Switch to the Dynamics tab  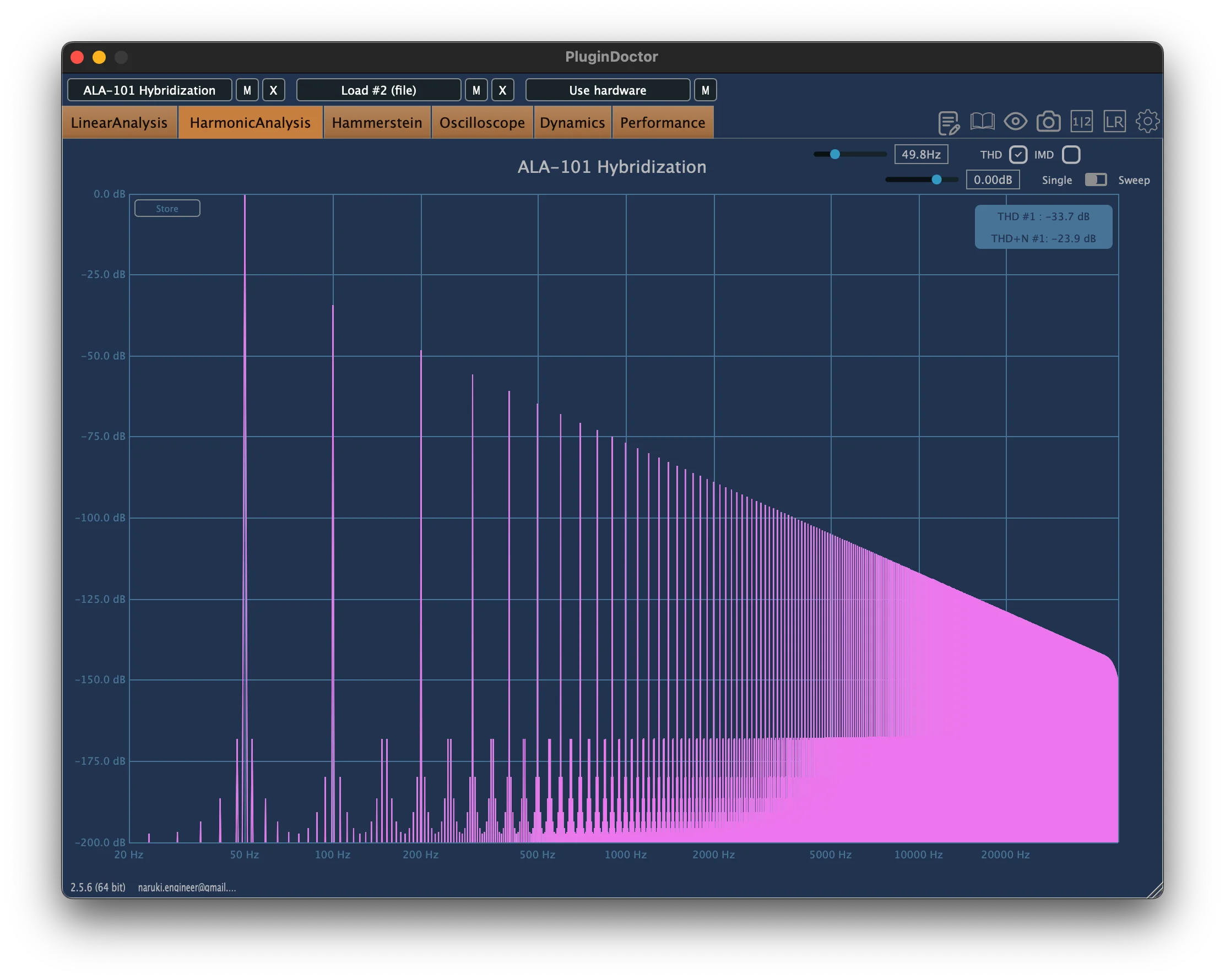tap(572, 123)
